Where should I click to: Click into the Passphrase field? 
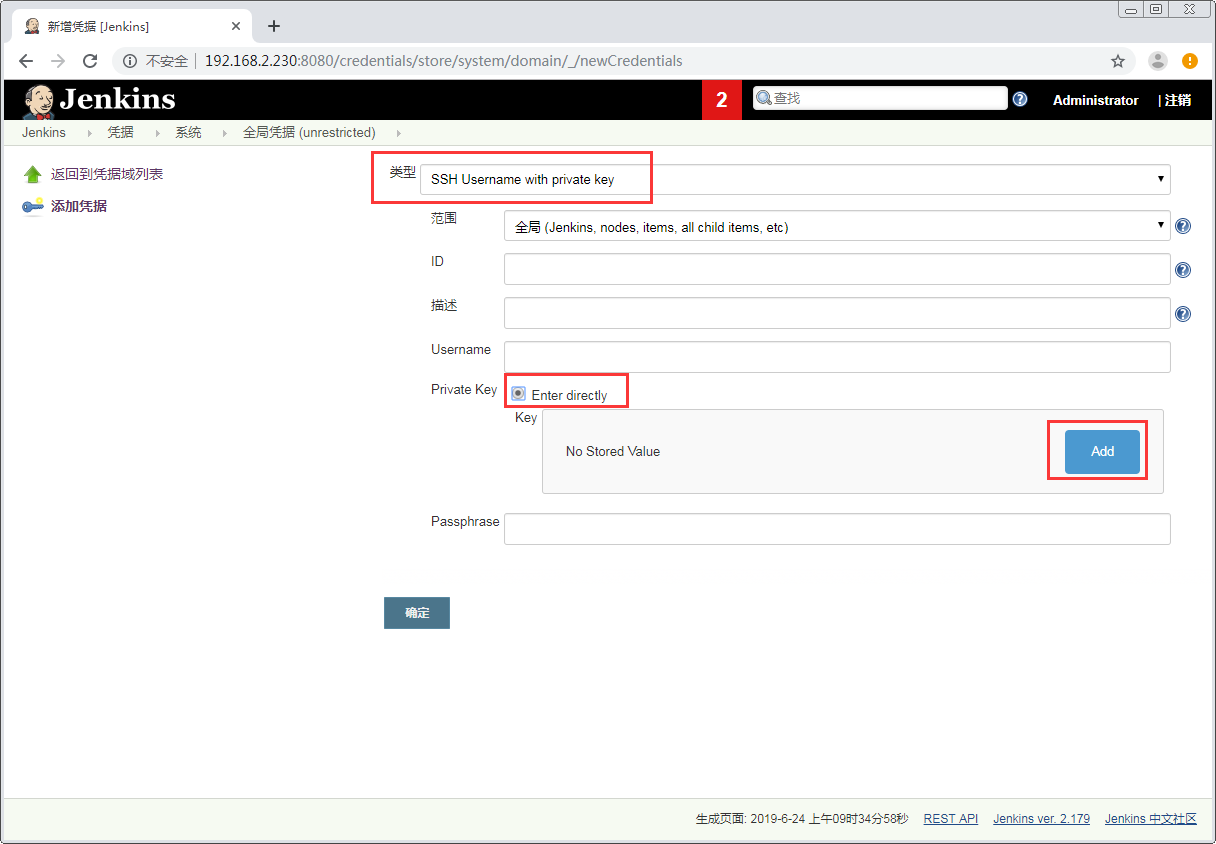click(837, 529)
